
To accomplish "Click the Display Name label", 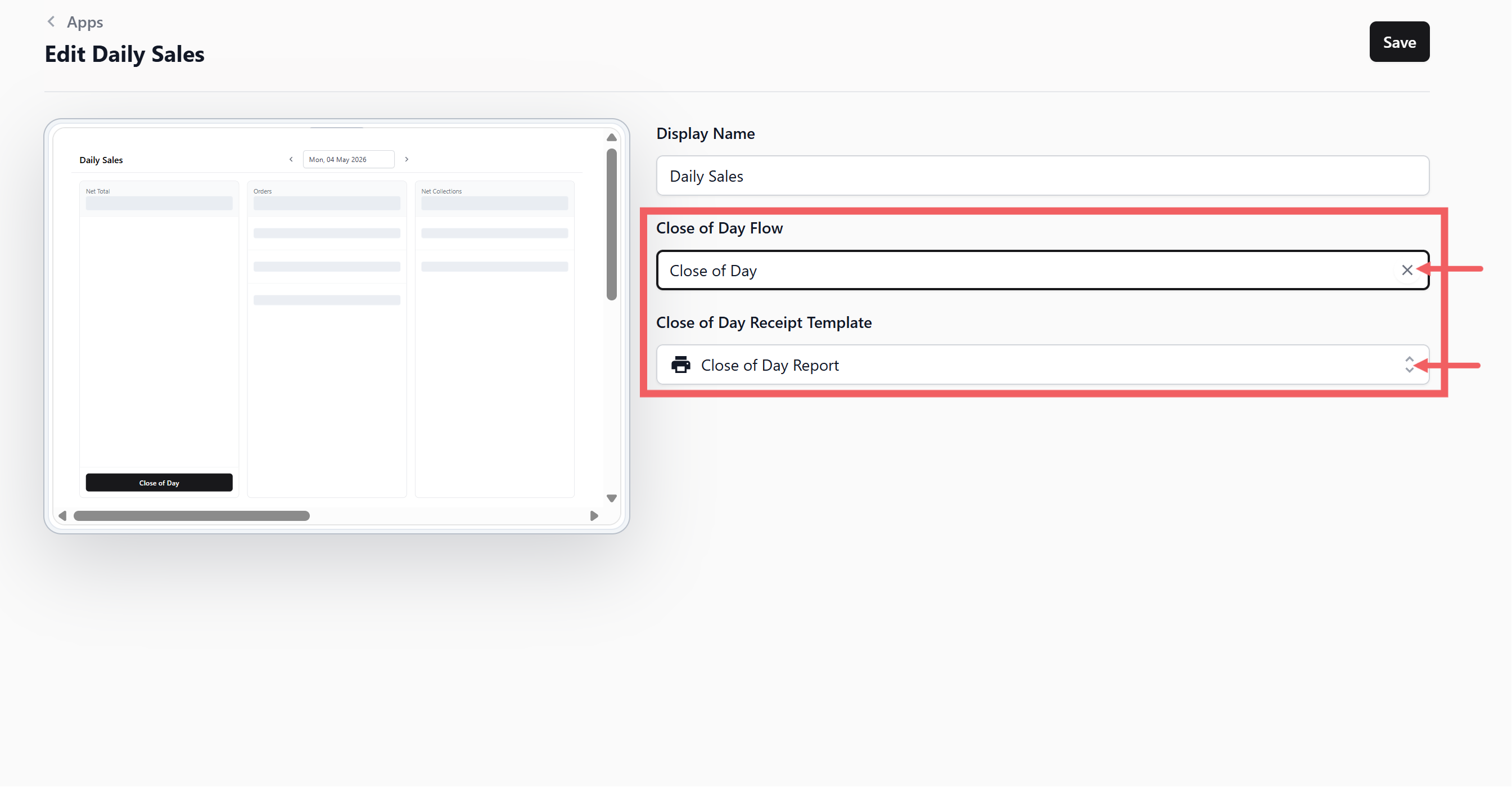I will tap(705, 133).
